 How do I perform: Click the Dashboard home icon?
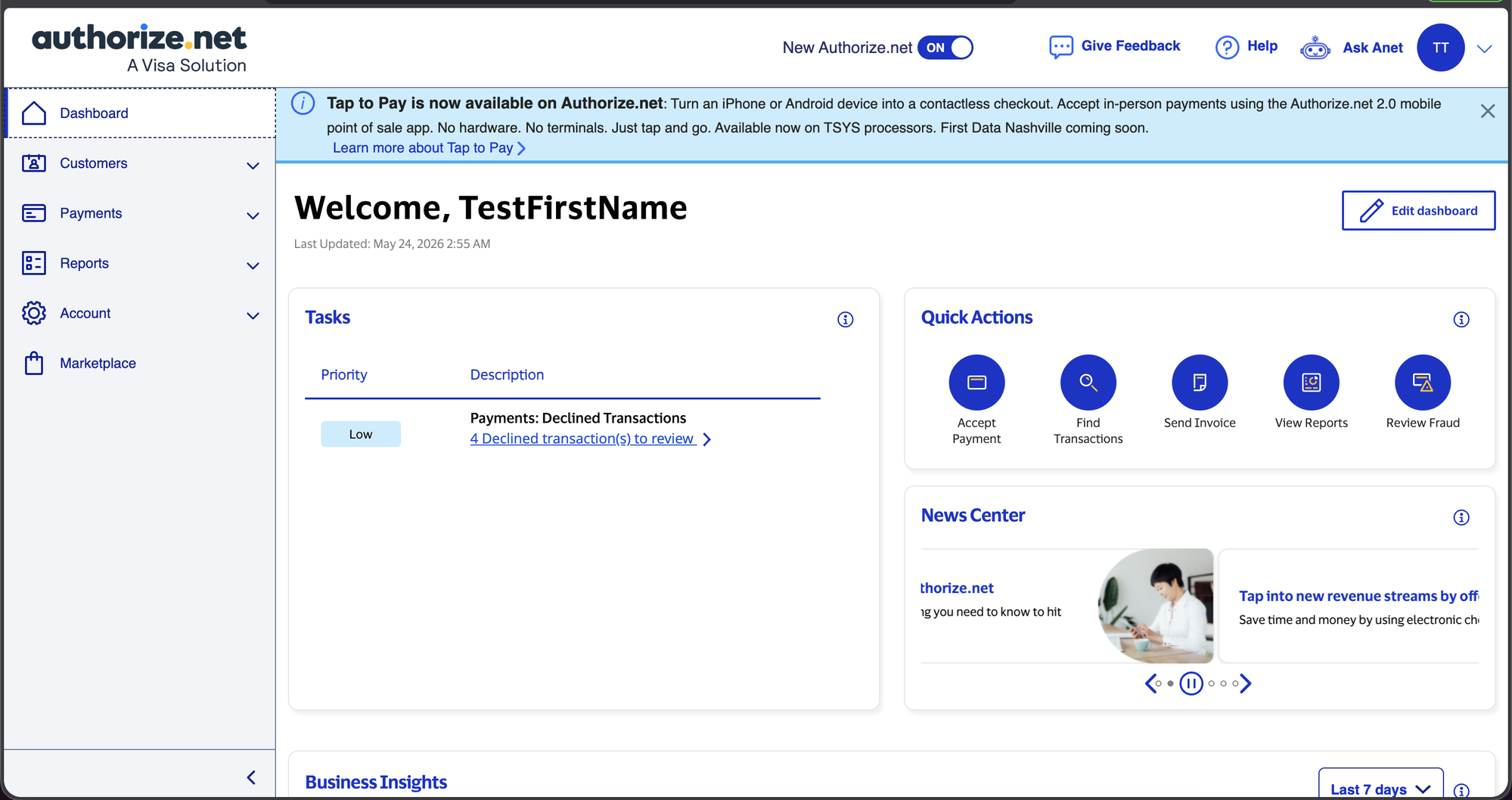click(x=34, y=113)
